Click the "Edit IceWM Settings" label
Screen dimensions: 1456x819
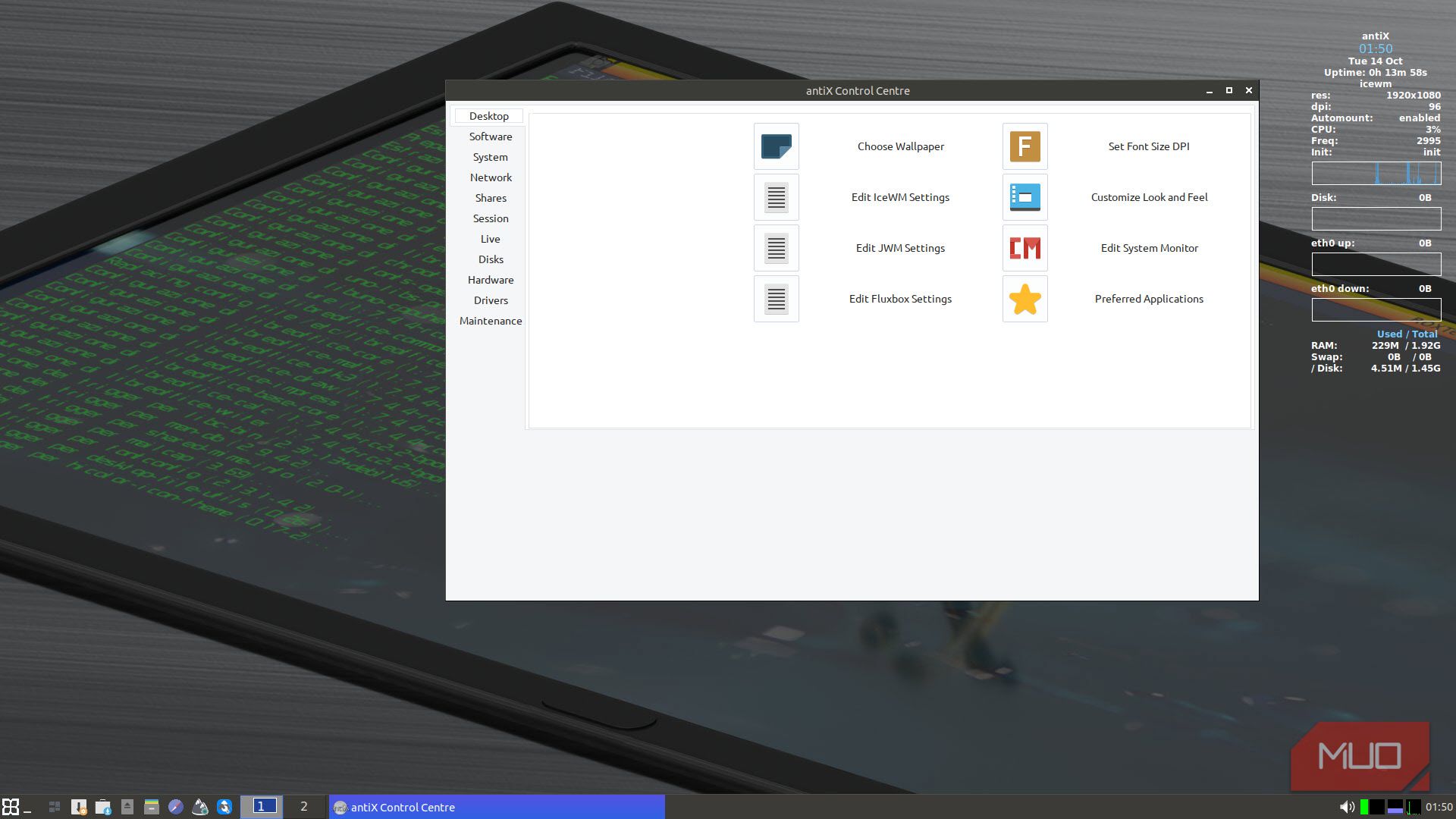coord(900,197)
